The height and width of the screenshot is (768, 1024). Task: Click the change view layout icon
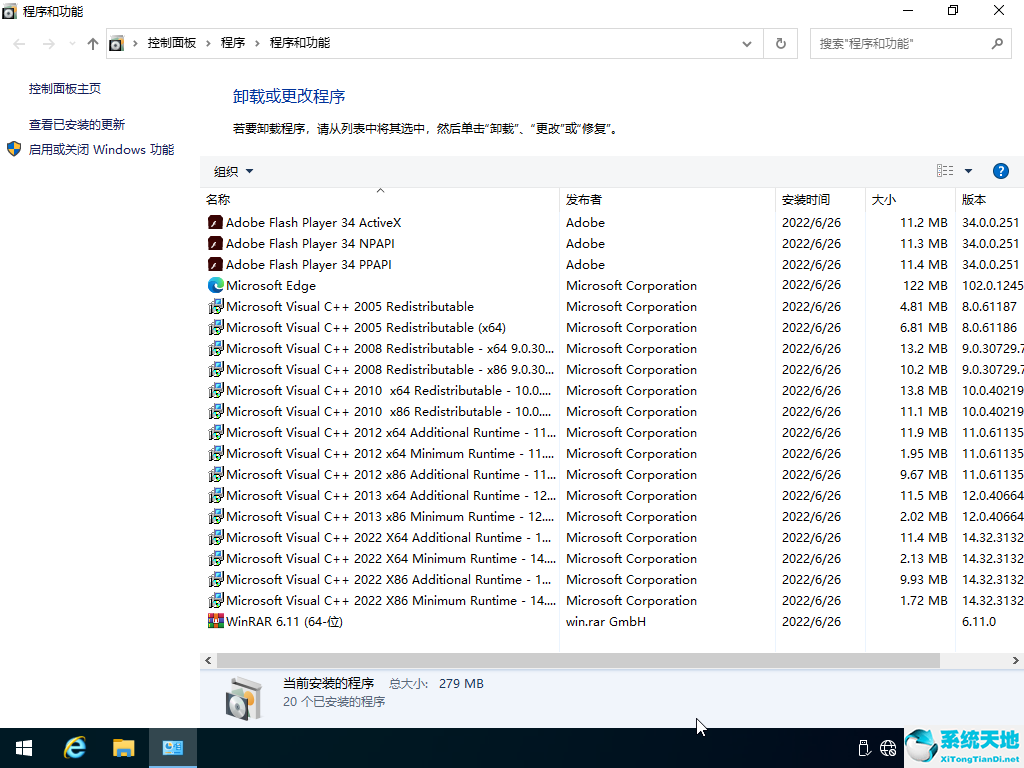[944, 171]
